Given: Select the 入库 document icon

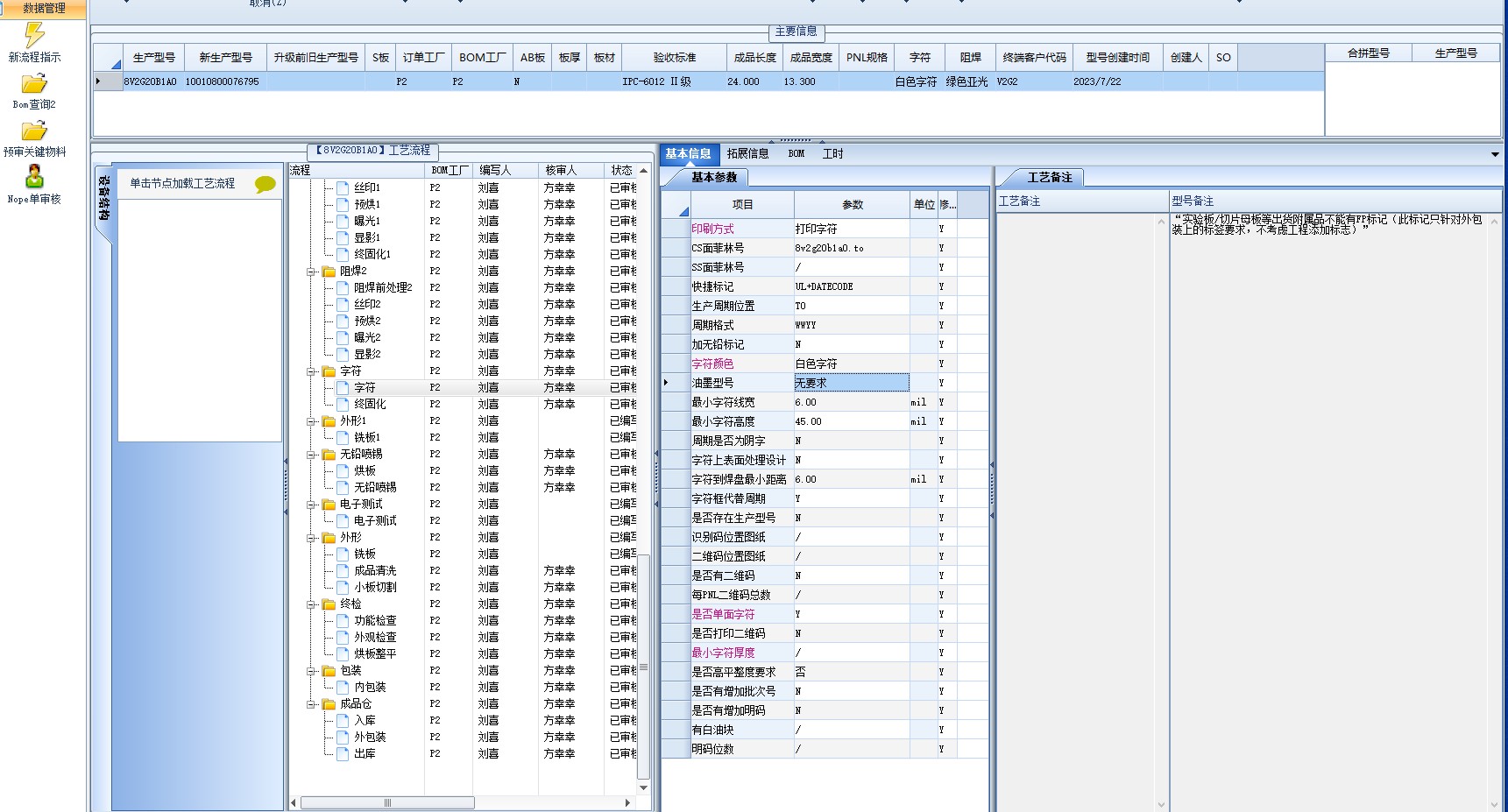Looking at the screenshot, I should pyautogui.click(x=343, y=720).
